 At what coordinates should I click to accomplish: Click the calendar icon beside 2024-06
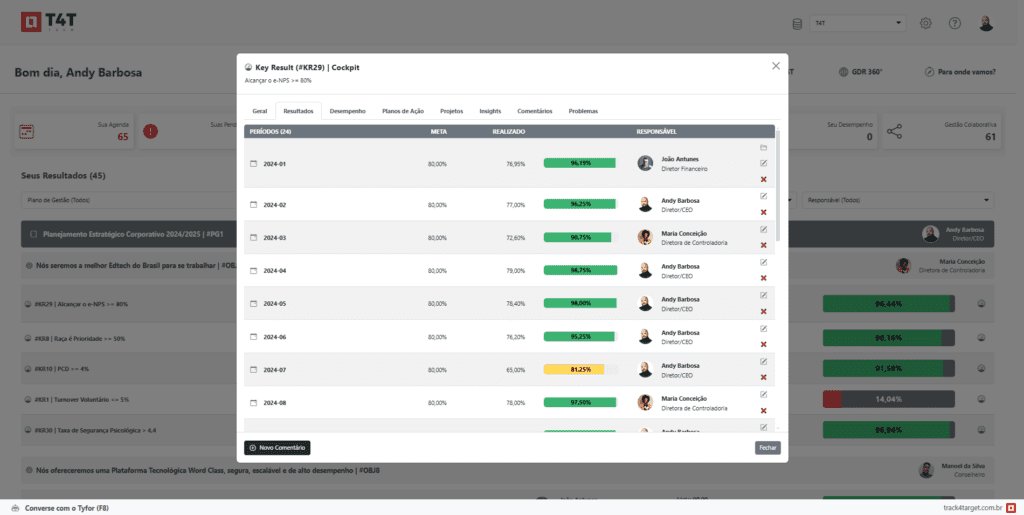pos(253,337)
